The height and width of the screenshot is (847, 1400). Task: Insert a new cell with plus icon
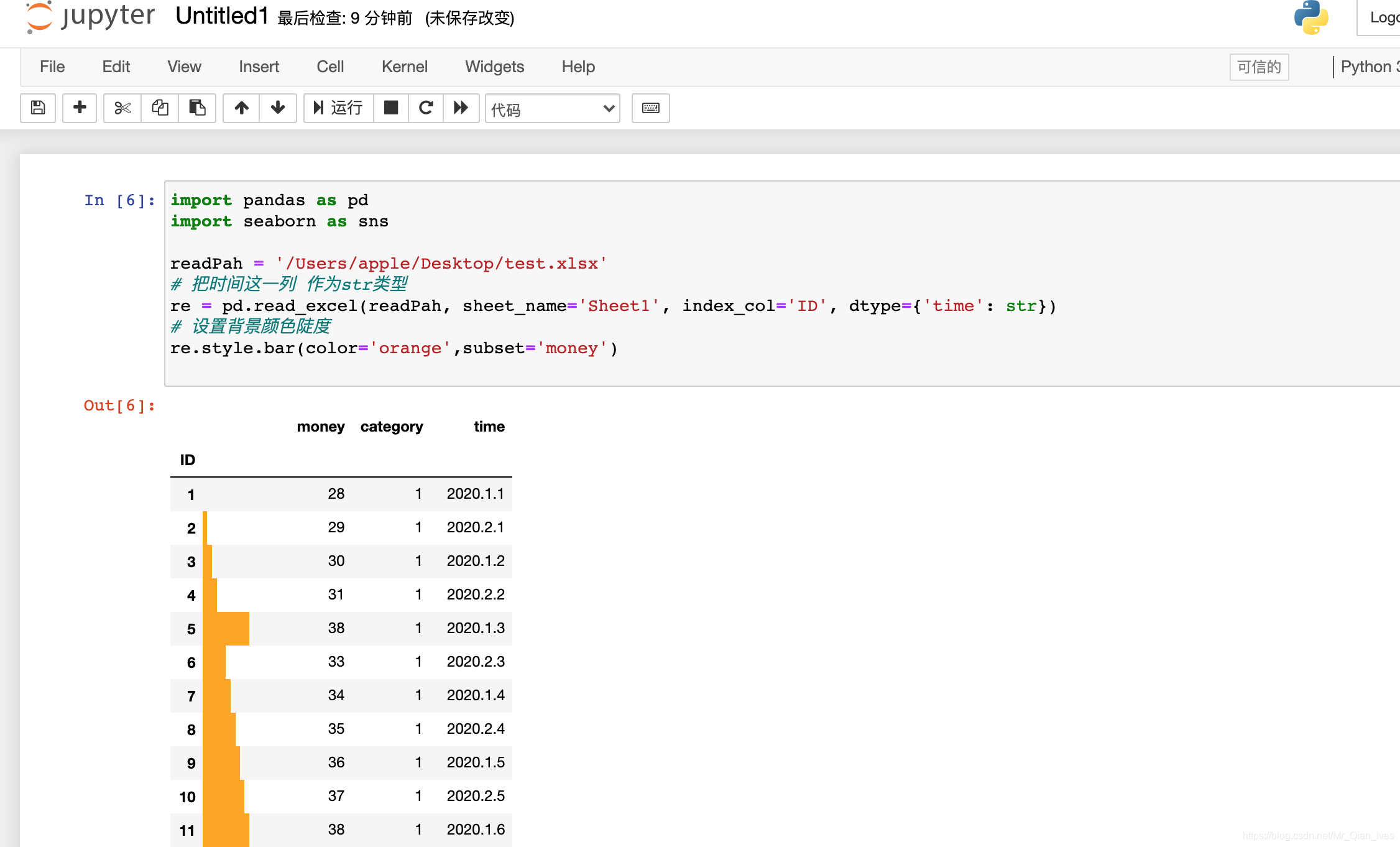(80, 108)
